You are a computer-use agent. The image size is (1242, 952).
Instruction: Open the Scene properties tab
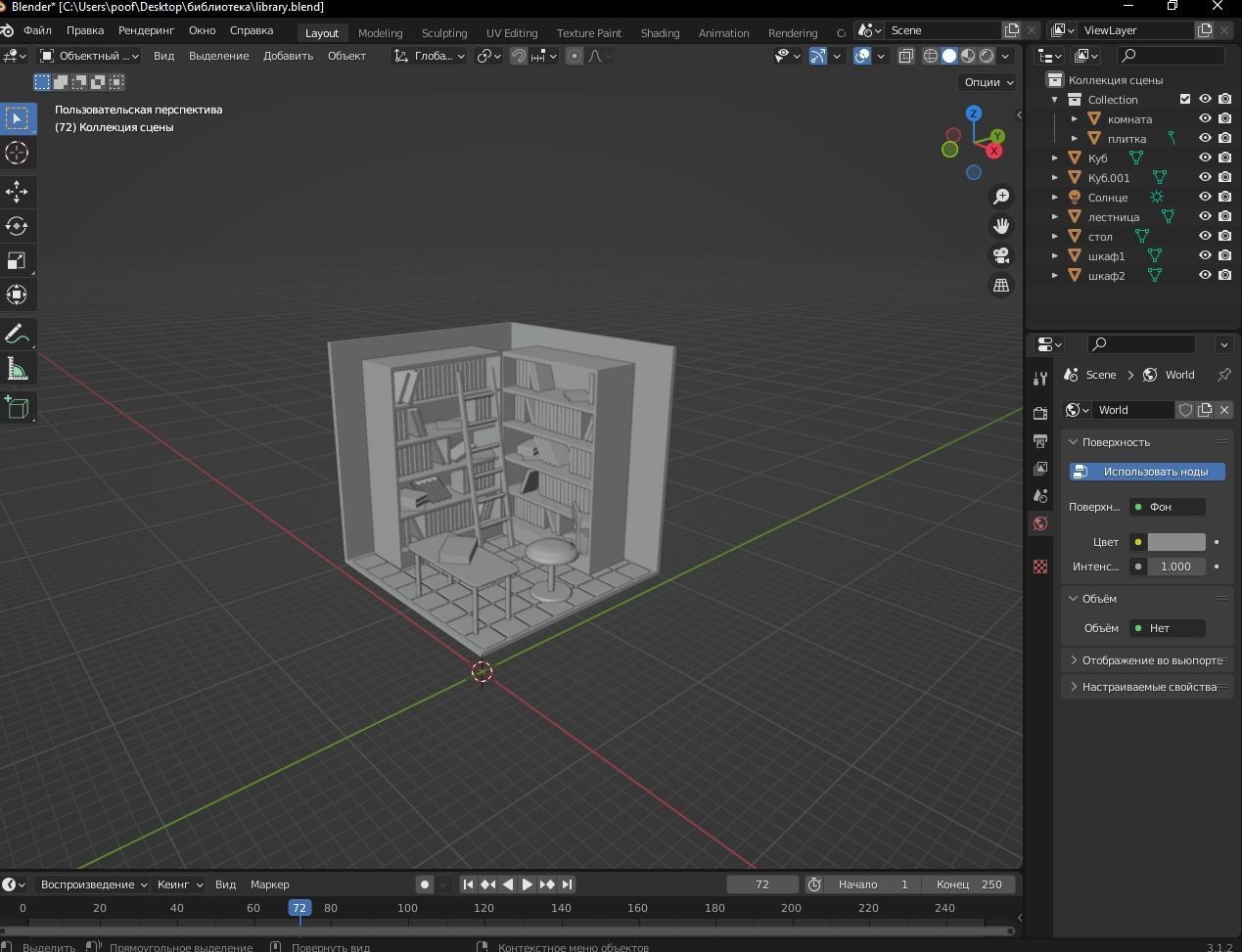[x=1040, y=496]
